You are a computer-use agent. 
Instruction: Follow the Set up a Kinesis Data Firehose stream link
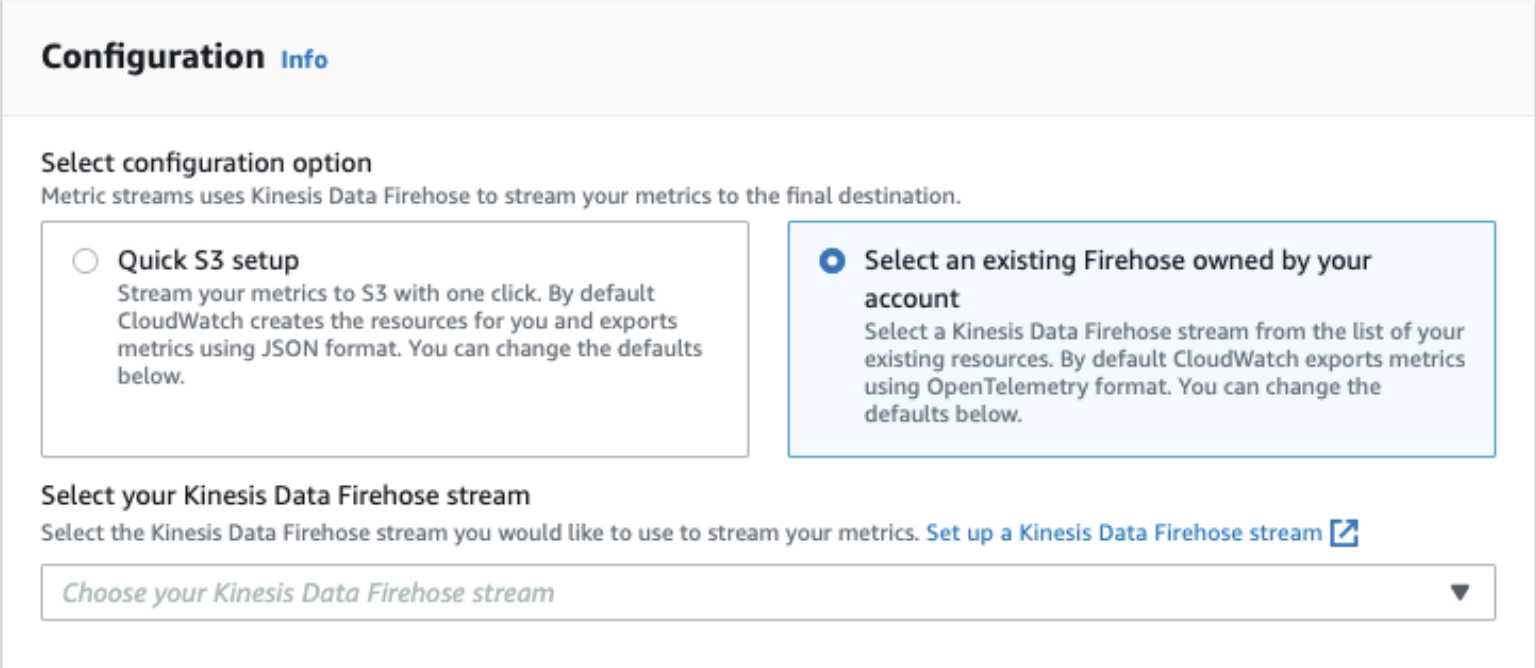(1123, 533)
